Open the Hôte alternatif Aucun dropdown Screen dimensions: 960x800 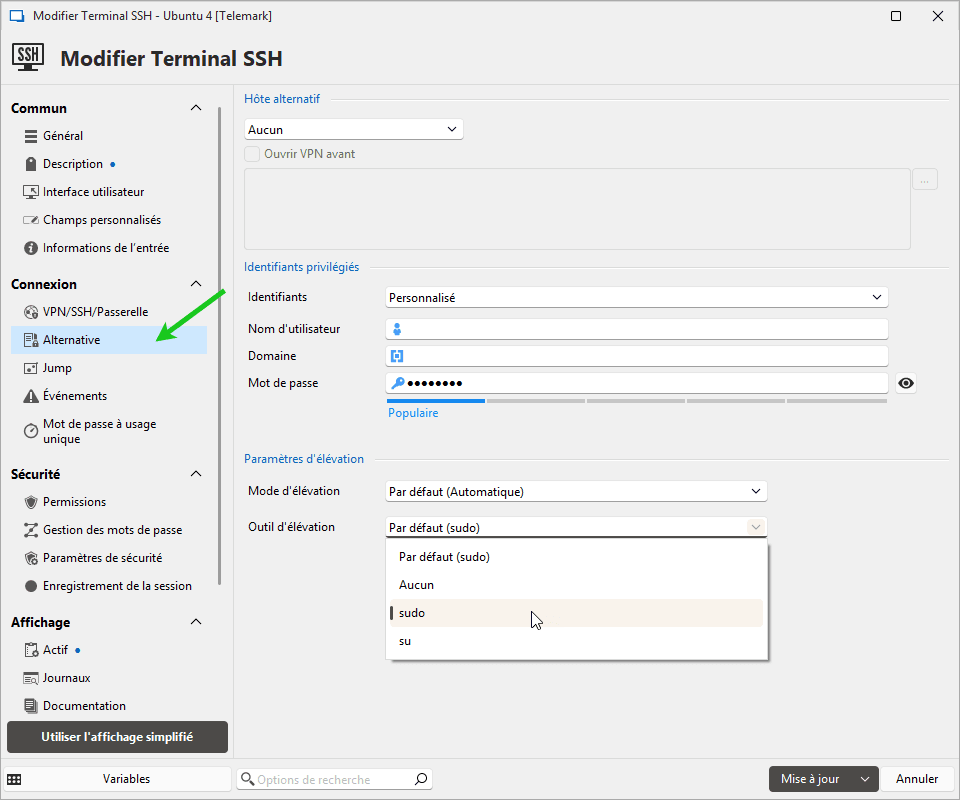353,129
